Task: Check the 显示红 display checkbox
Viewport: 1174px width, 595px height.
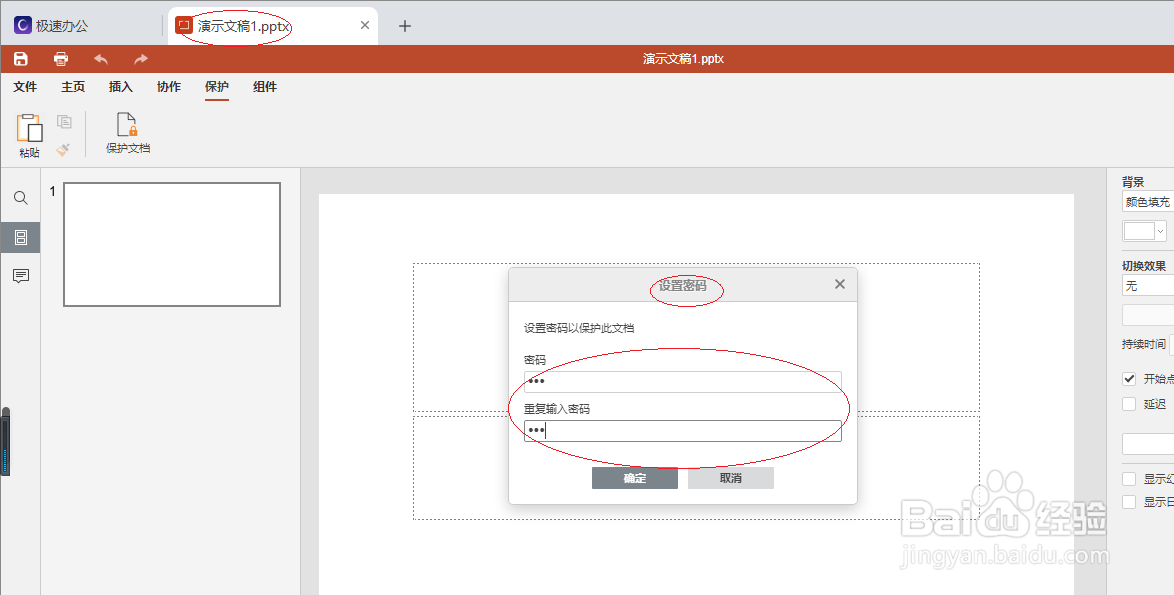Action: pyautogui.click(x=1129, y=478)
